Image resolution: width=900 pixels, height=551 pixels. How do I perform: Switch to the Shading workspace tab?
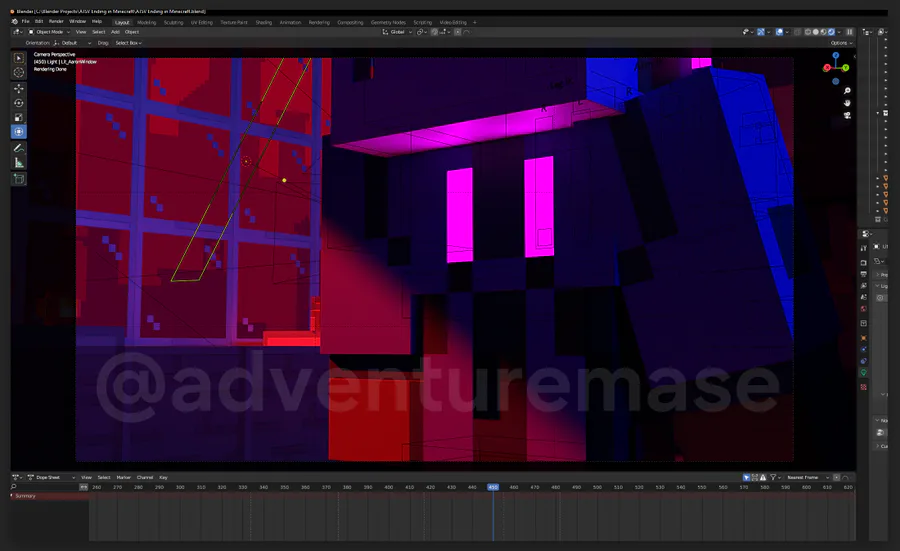pyautogui.click(x=263, y=22)
